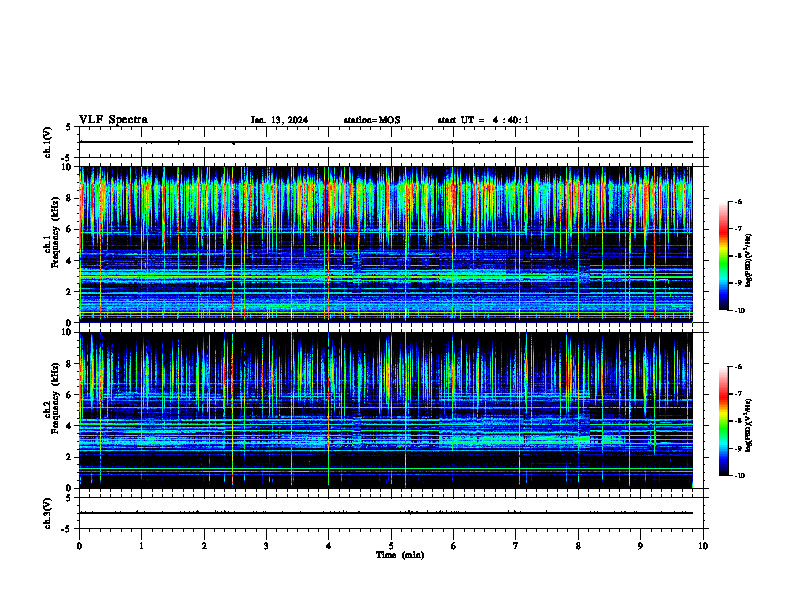Click tick label "2" on the Time axis
The width and height of the screenshot is (792, 612).
coord(204,546)
